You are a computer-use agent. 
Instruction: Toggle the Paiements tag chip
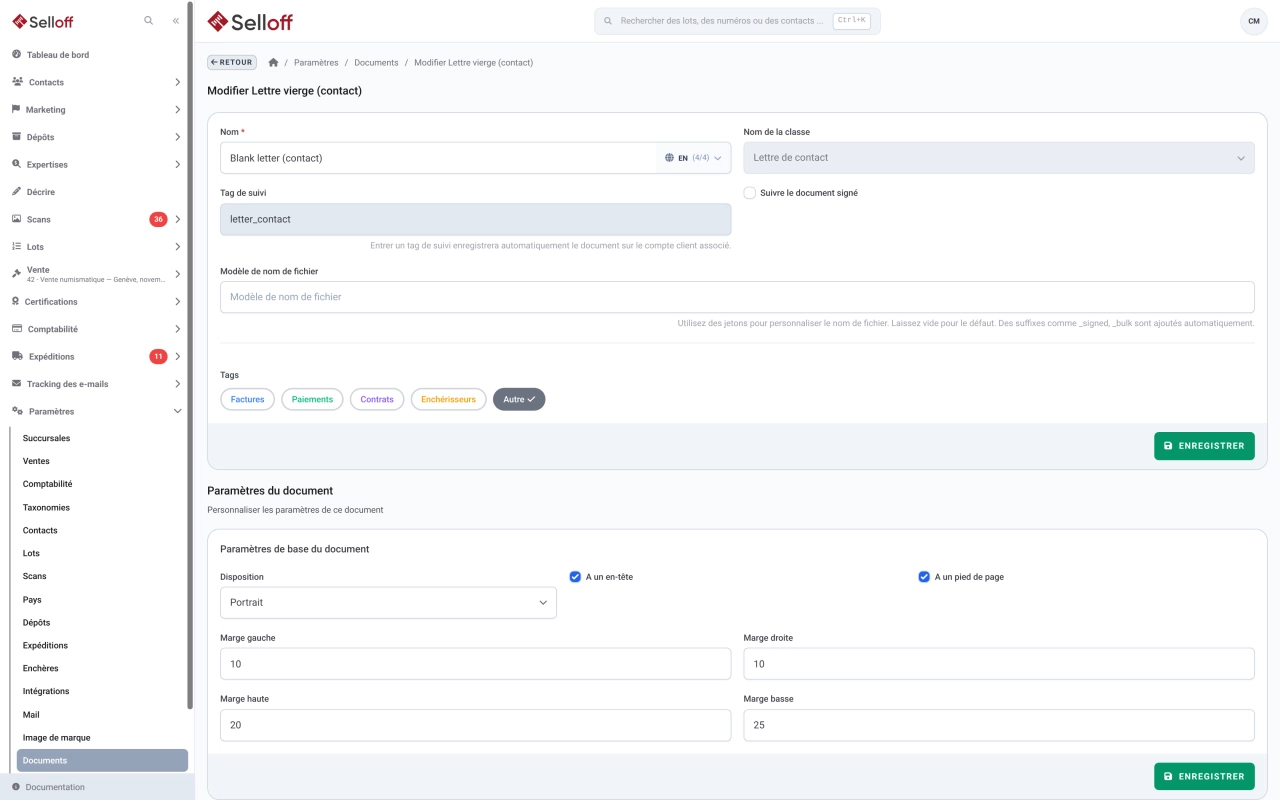click(312, 399)
